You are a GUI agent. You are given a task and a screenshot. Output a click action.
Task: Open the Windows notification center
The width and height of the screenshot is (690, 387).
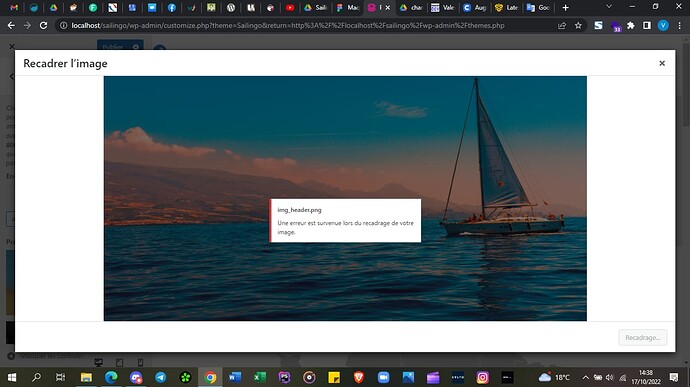[674, 377]
